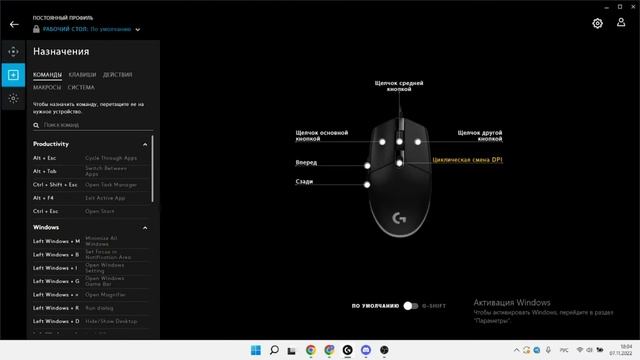
Task: Select the back side button dot
Action: 367,185
